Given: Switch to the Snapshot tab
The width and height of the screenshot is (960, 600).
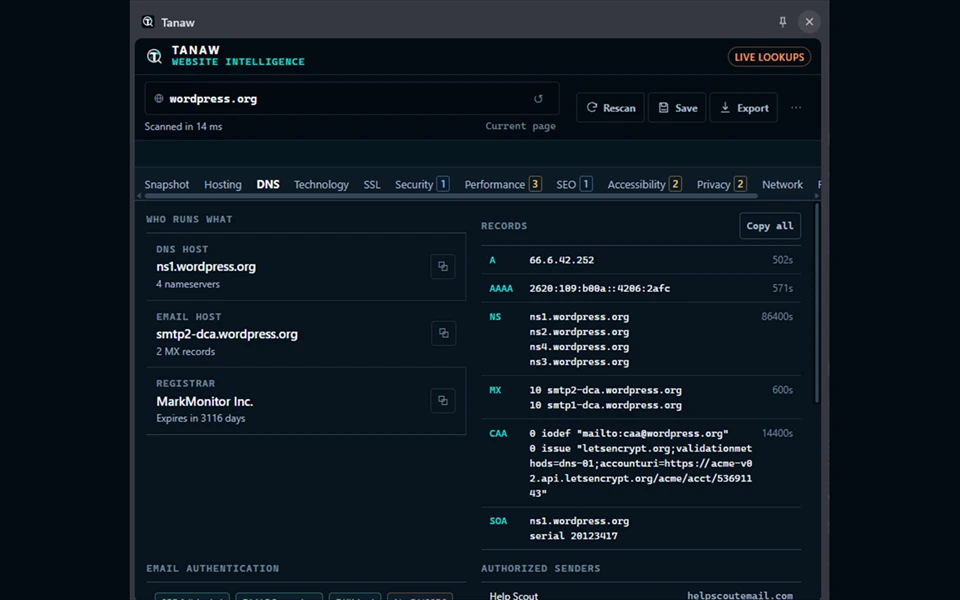Looking at the screenshot, I should pos(167,184).
